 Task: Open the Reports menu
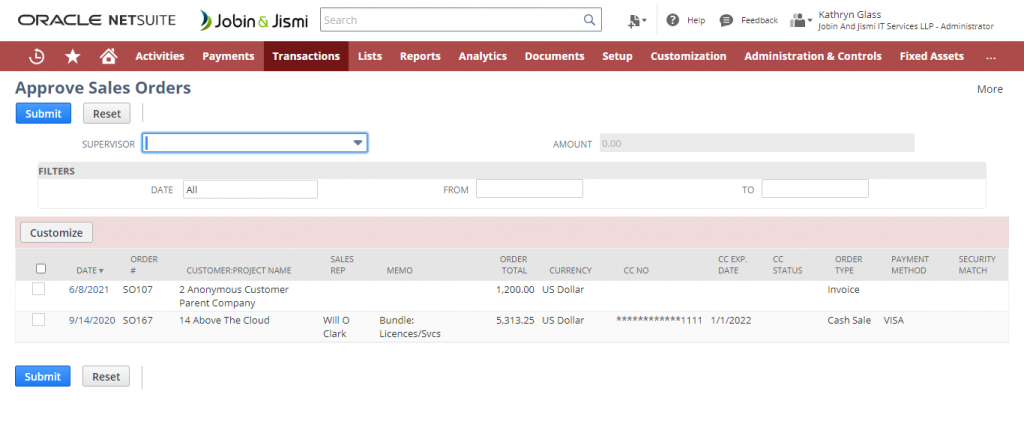coord(420,56)
